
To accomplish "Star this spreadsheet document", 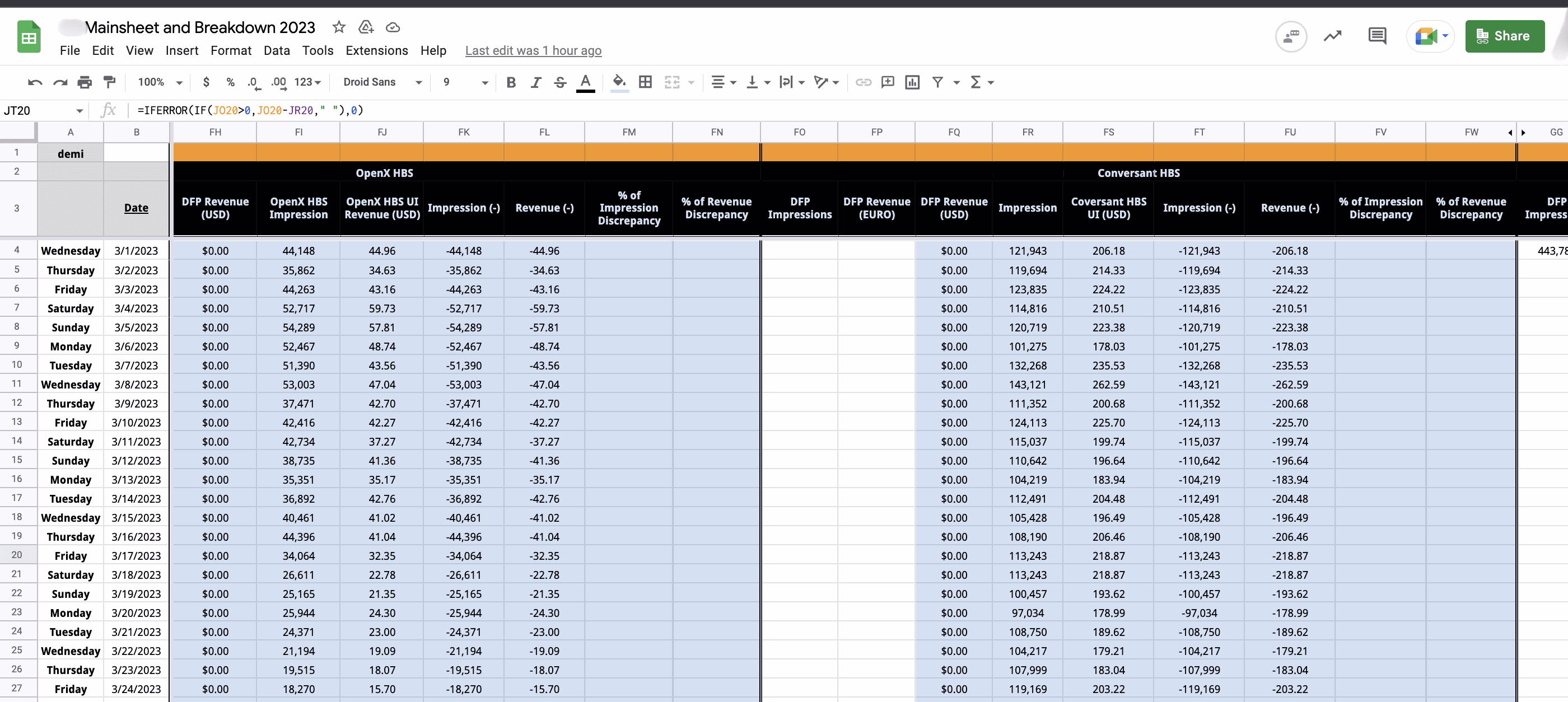I will (339, 27).
